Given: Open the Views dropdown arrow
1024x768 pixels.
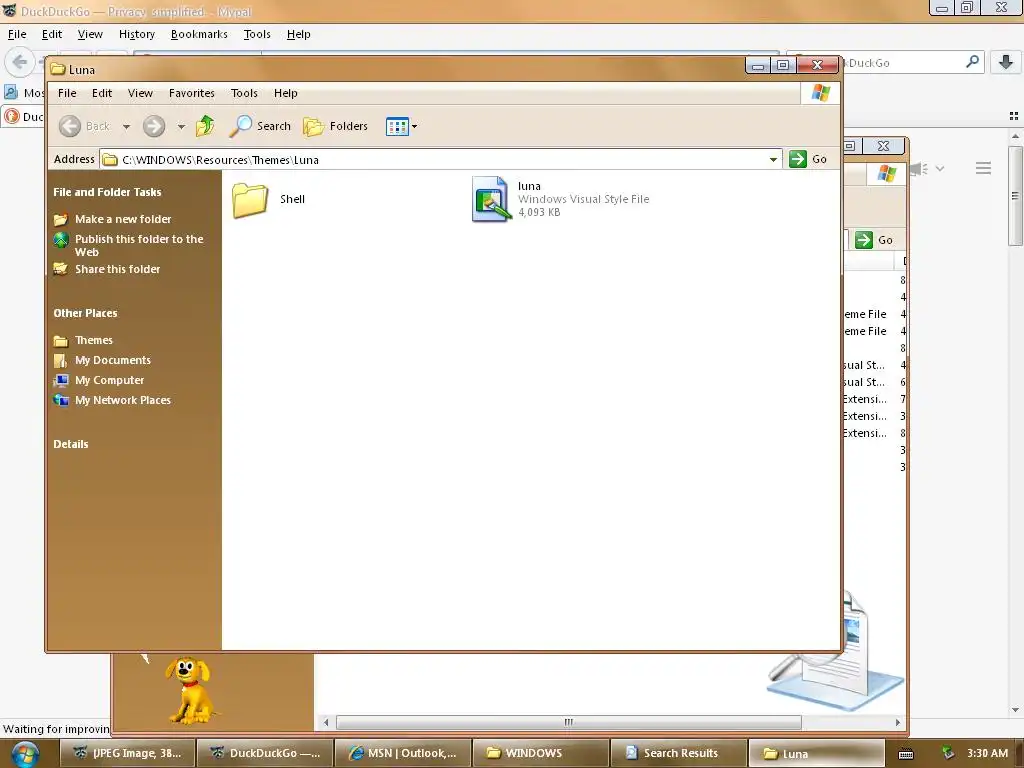Looking at the screenshot, I should tap(414, 127).
